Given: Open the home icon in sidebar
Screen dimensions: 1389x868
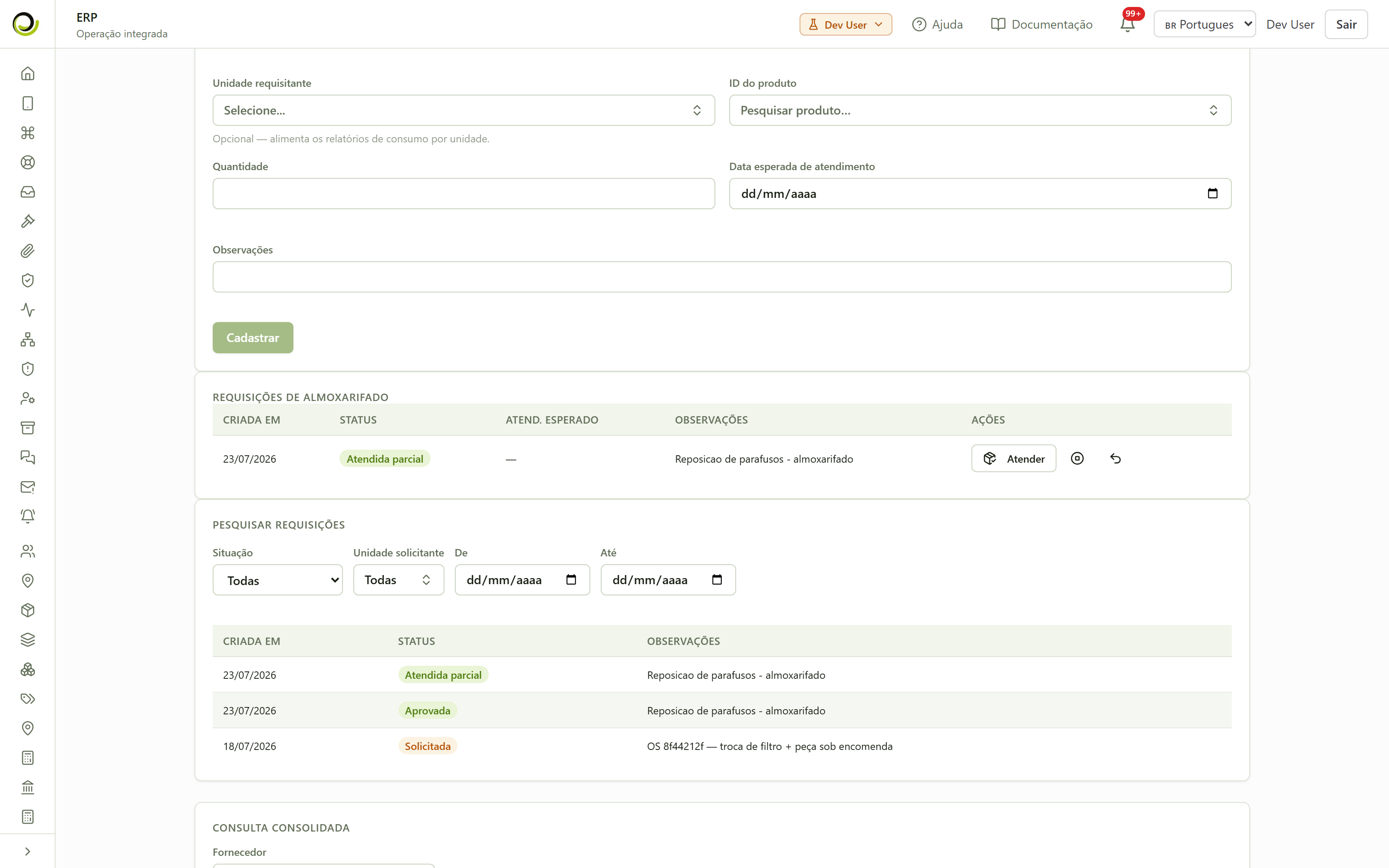Looking at the screenshot, I should [x=27, y=73].
